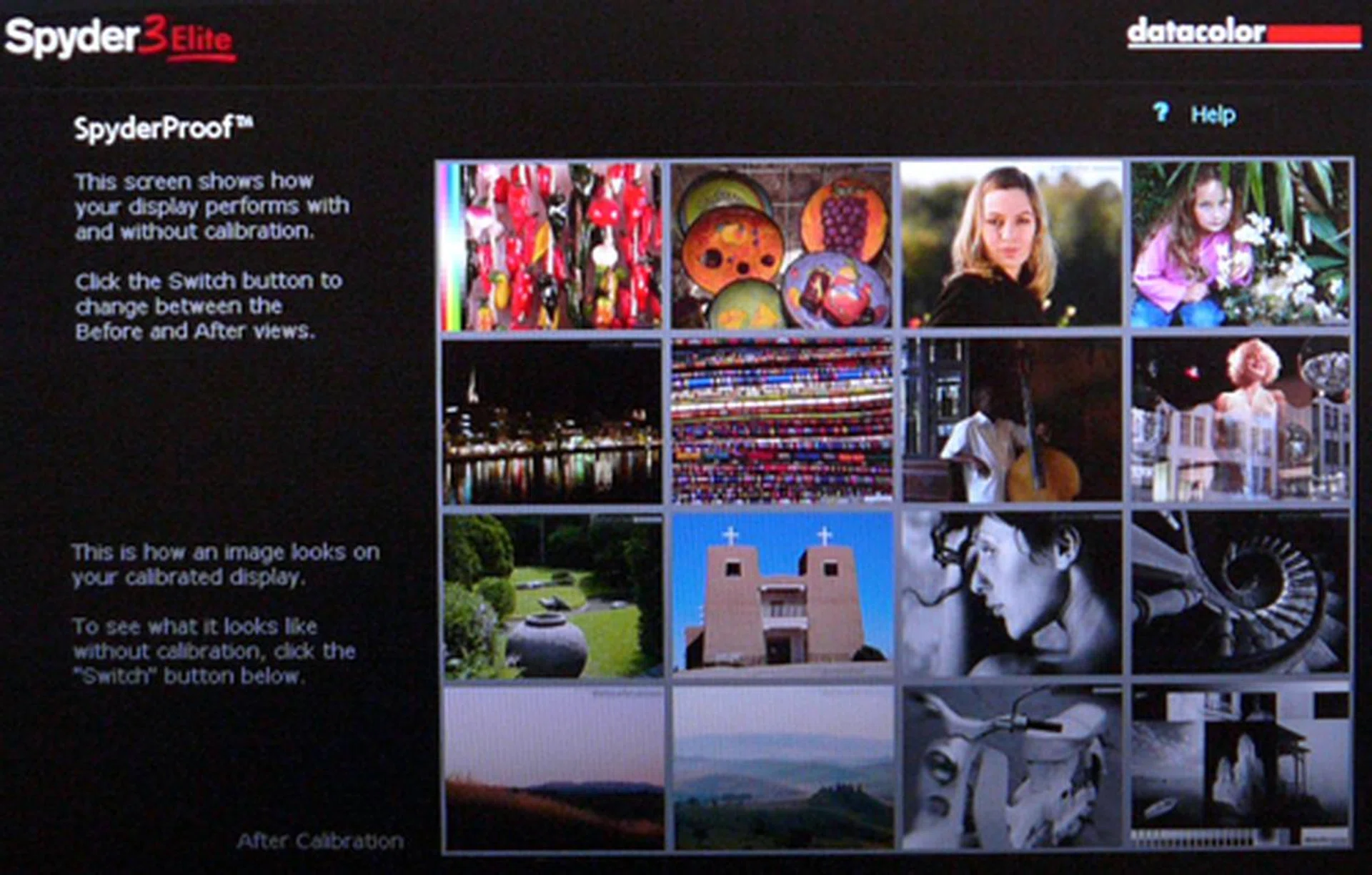Open the Help link
This screenshot has width=1372, height=875.
point(1213,114)
